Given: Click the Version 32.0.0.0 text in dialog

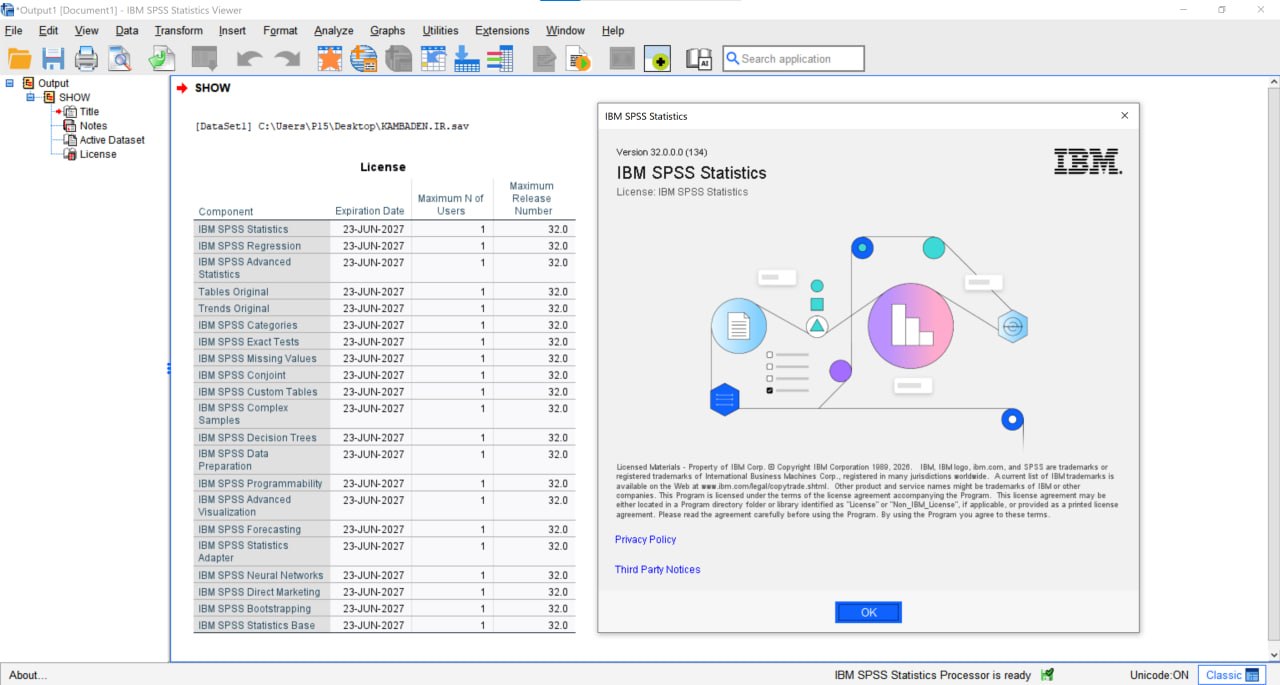Looking at the screenshot, I should pyautogui.click(x=661, y=152).
